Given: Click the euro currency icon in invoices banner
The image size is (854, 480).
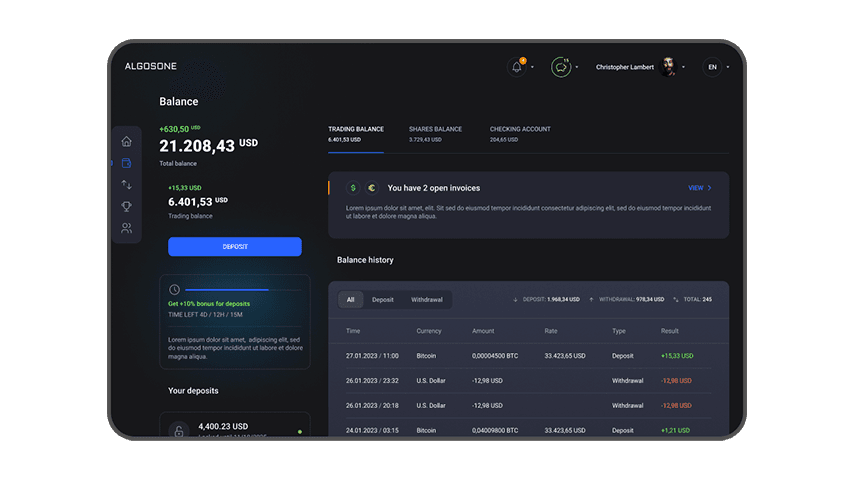Looking at the screenshot, I should 370,187.
